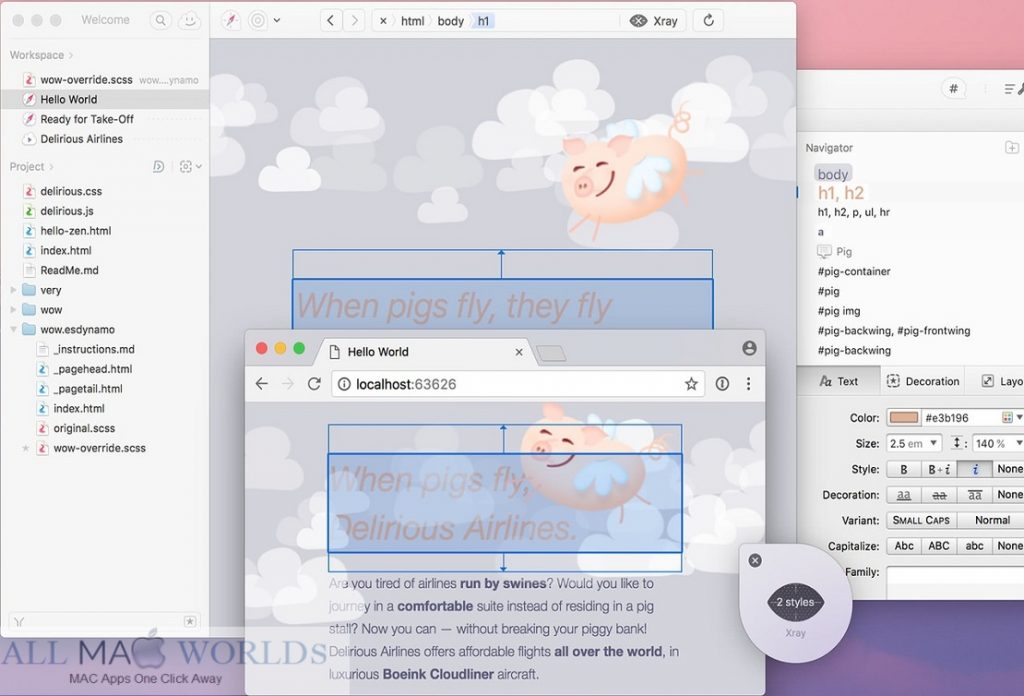Select #pig img in Navigator
The image size is (1024, 696).
point(839,311)
